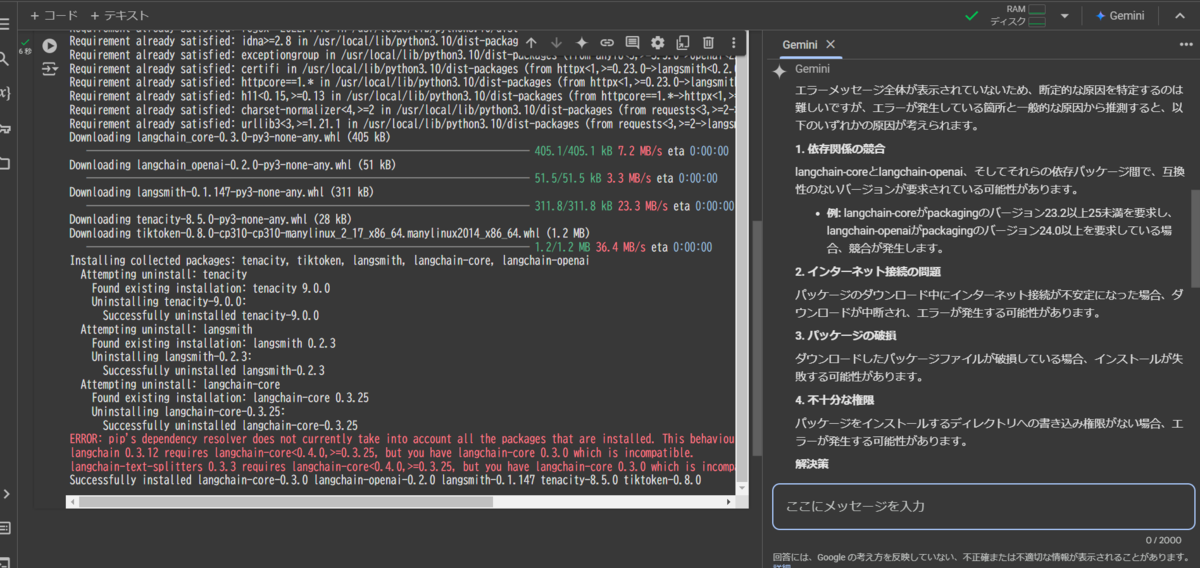Select the Gemini panel tab

tap(799, 45)
